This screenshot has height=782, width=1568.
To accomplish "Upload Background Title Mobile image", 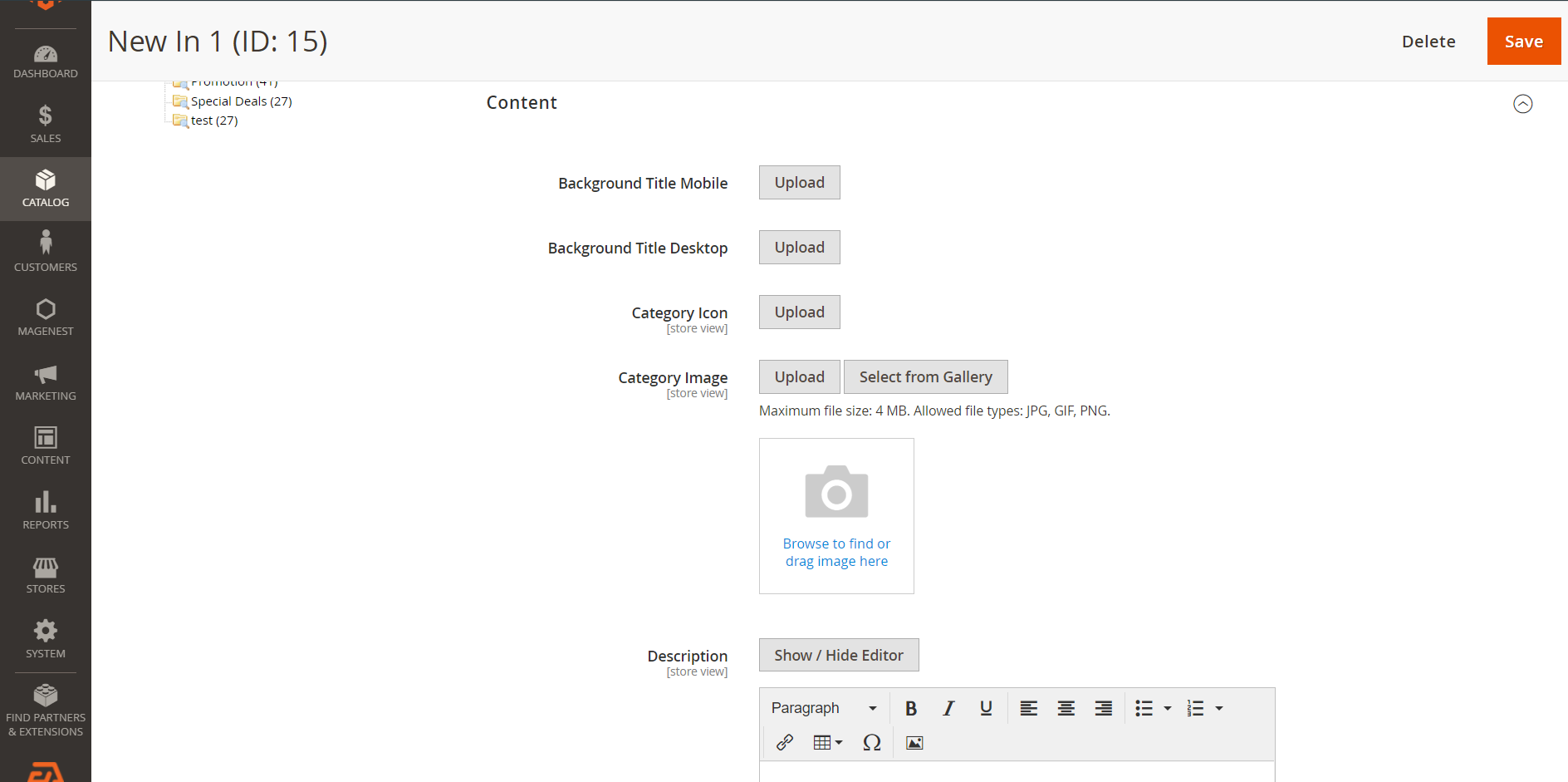I will click(800, 183).
